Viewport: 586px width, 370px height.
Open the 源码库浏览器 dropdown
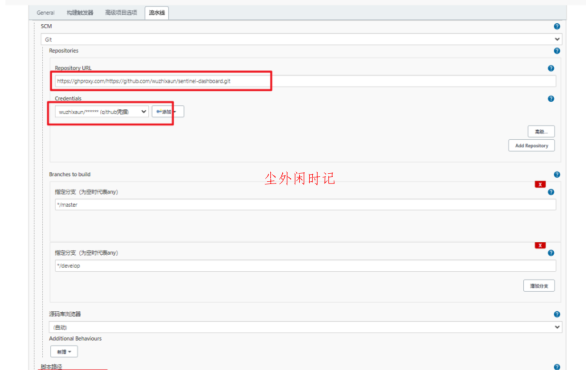tap(305, 327)
